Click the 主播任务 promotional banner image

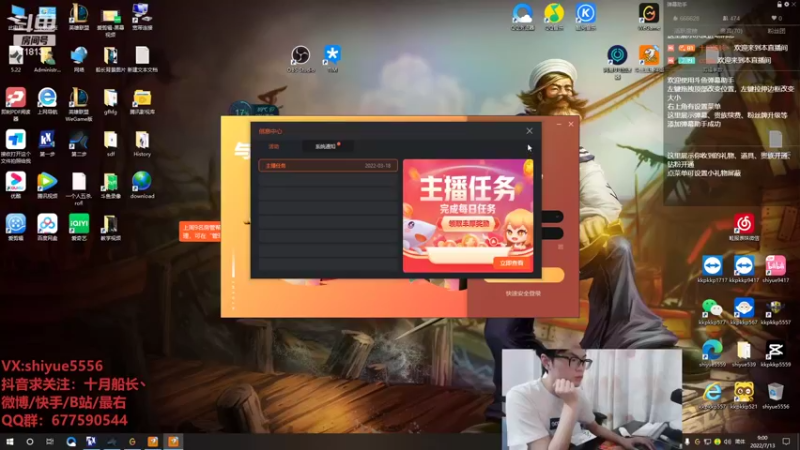click(468, 215)
